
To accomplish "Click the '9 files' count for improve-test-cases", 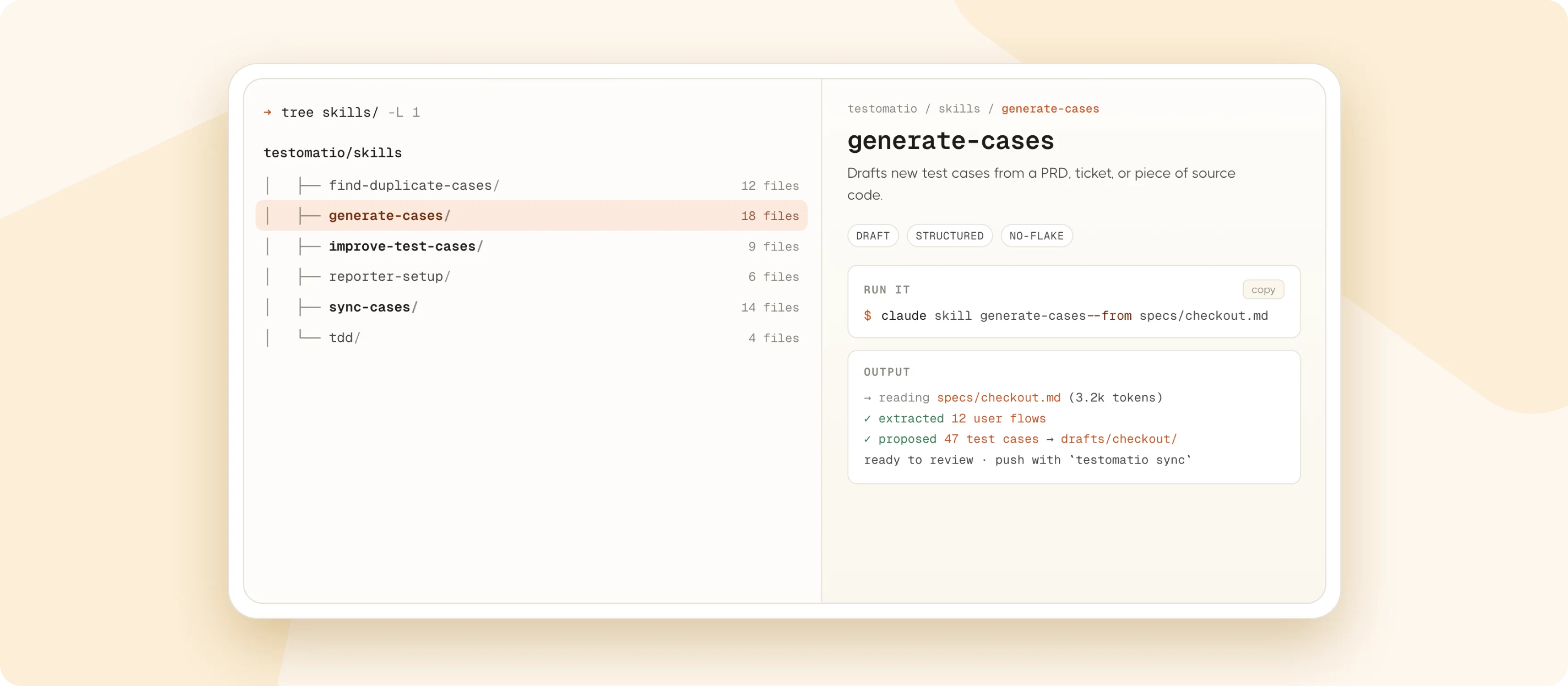I will 773,247.
